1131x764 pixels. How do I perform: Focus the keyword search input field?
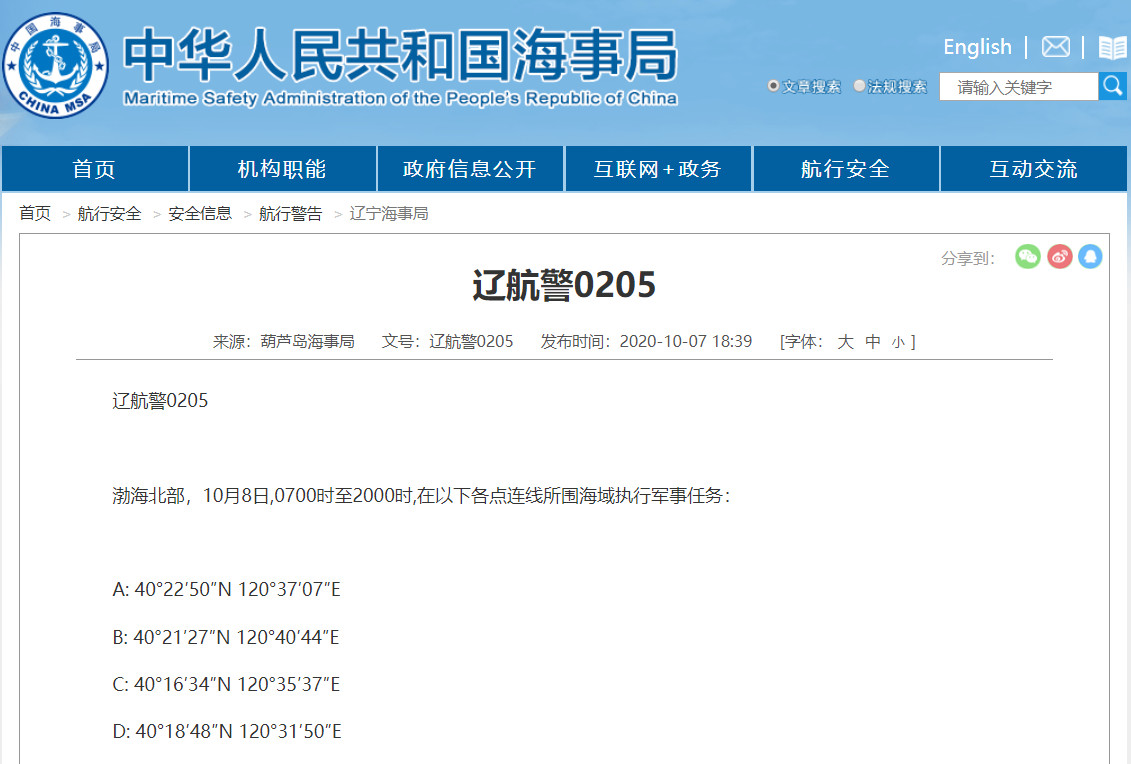click(1018, 87)
